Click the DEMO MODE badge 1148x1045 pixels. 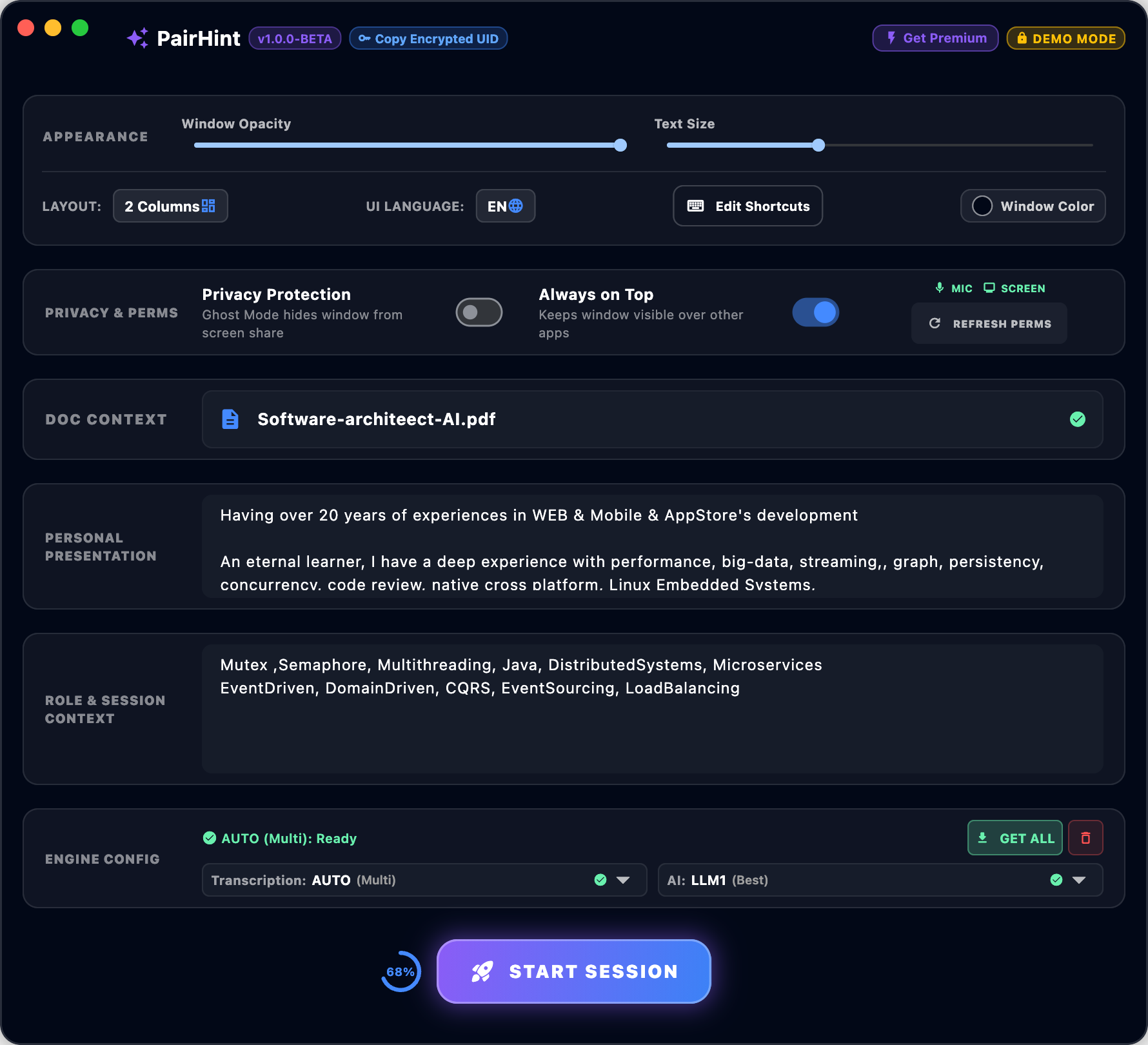[1066, 38]
